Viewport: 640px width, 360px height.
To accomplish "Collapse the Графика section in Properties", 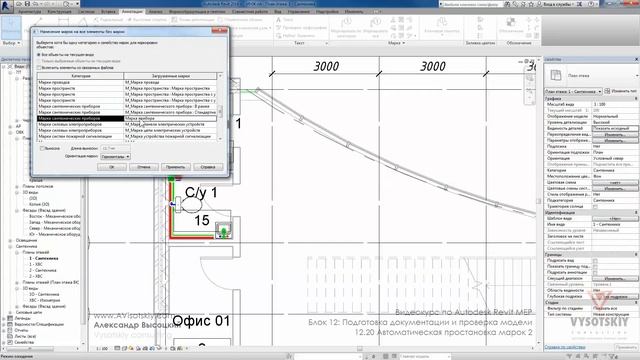I will tap(636, 98).
